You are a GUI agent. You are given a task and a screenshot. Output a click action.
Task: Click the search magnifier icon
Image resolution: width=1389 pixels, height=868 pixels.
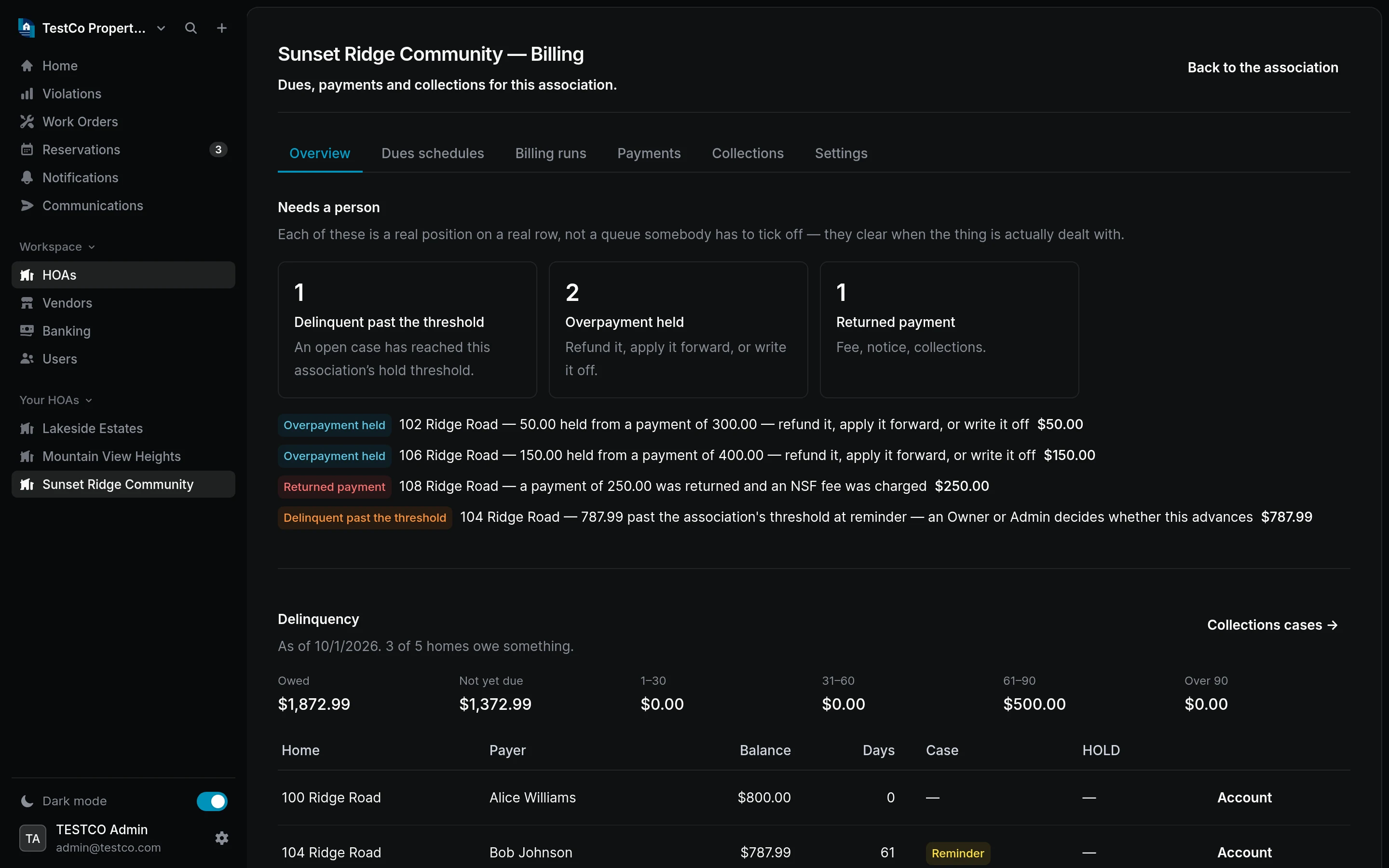191,28
